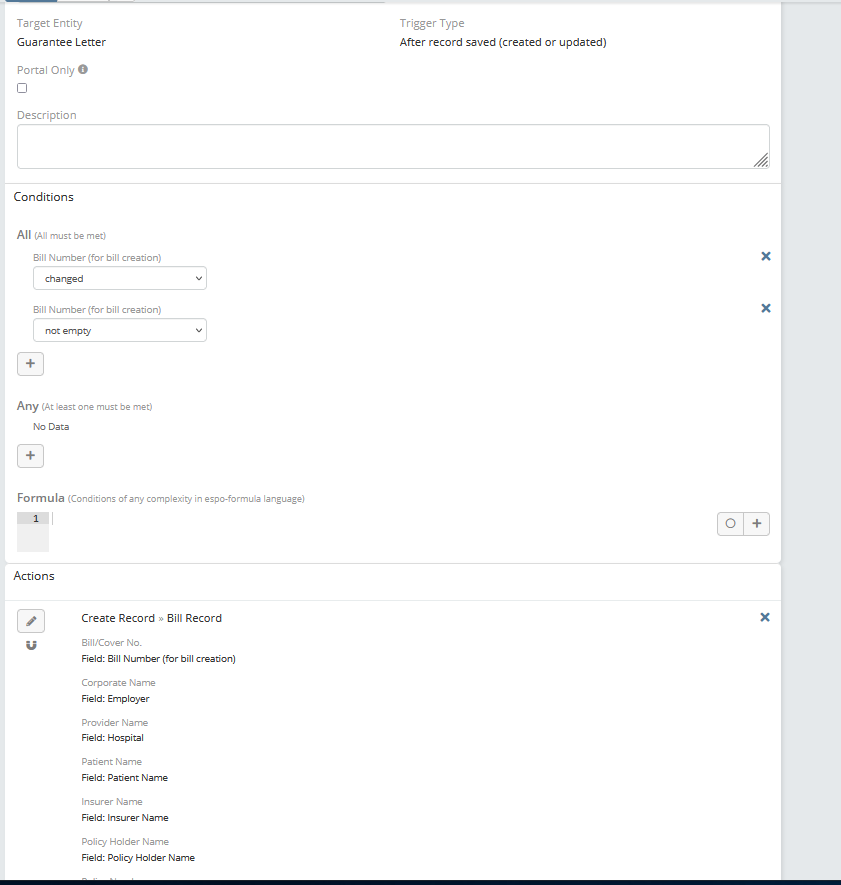This screenshot has width=841, height=885.
Task: Remove the 'changed' Bill Number condition
Action: [x=766, y=256]
